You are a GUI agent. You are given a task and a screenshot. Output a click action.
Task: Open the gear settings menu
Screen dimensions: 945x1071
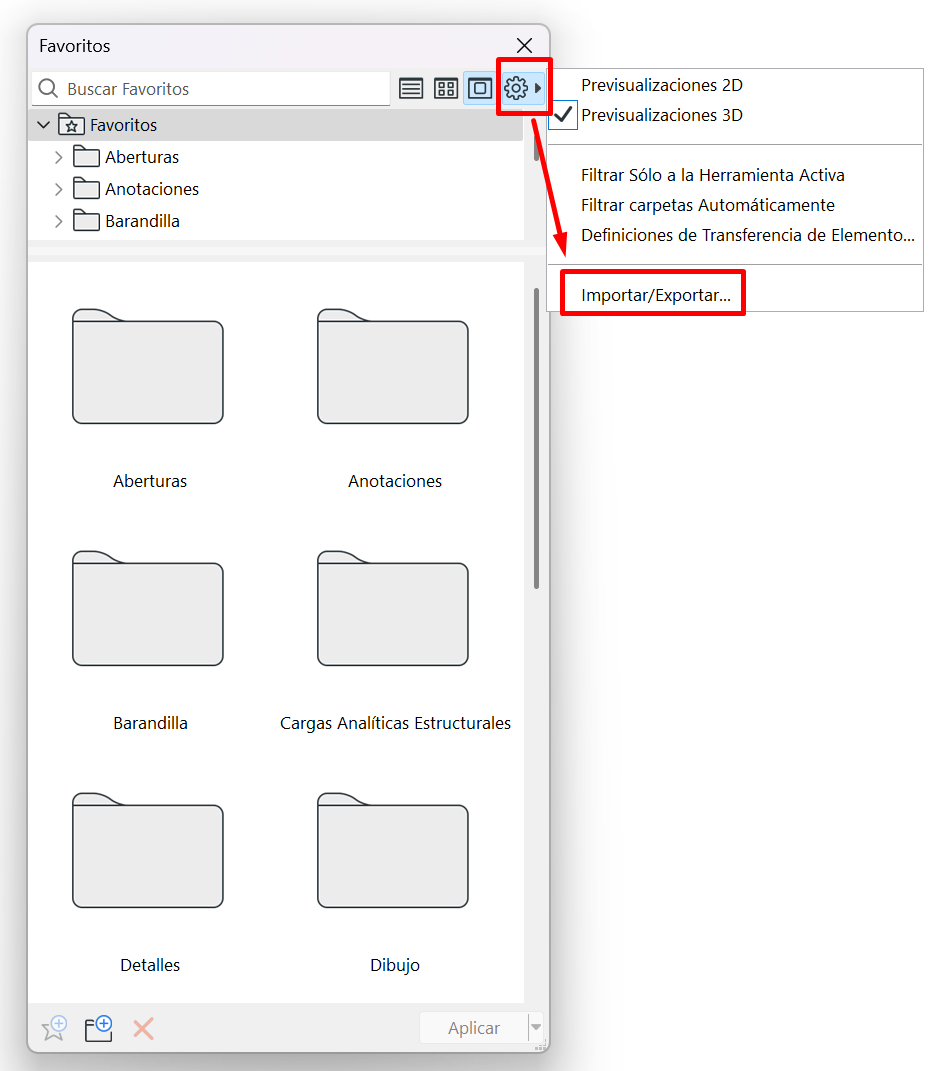click(x=517, y=89)
